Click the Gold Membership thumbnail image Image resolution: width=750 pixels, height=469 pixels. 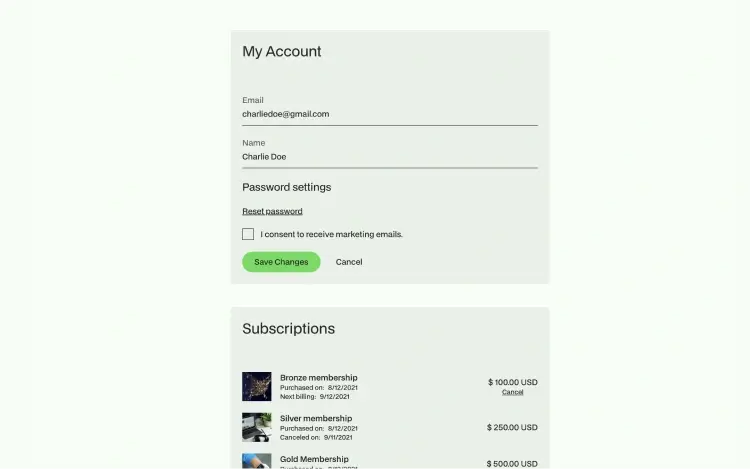[x=256, y=461]
